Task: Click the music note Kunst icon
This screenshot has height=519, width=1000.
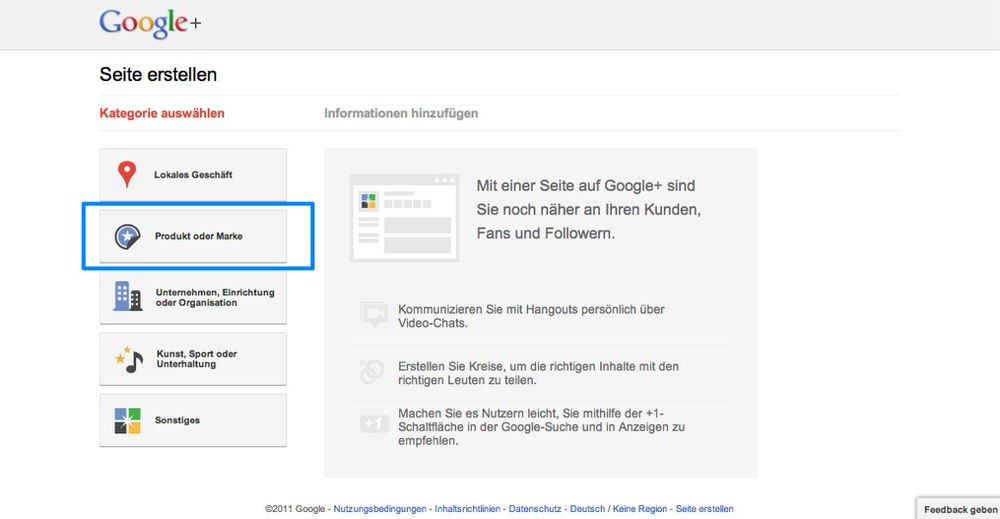Action: (129, 359)
